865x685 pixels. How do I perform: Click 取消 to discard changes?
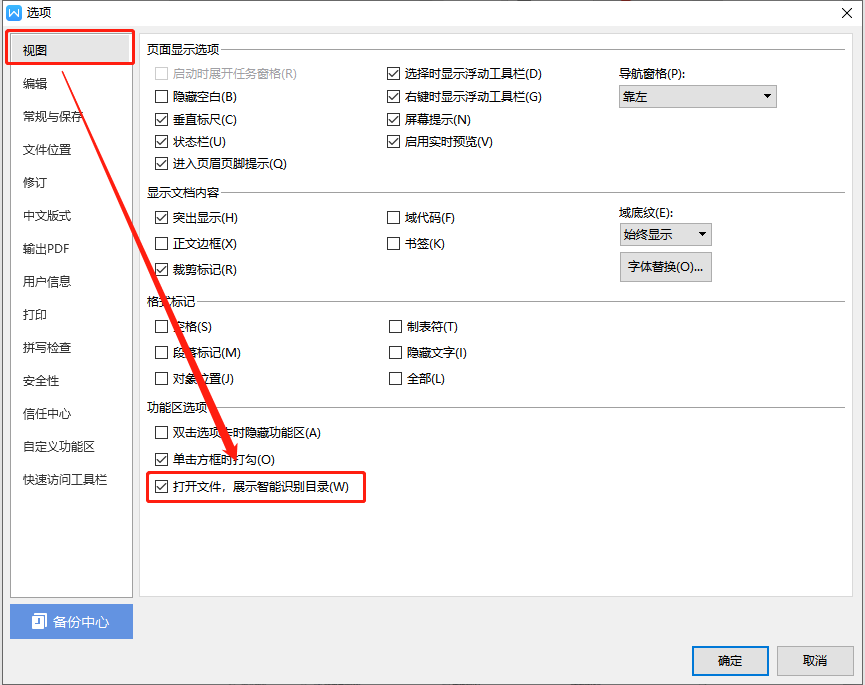pos(815,661)
